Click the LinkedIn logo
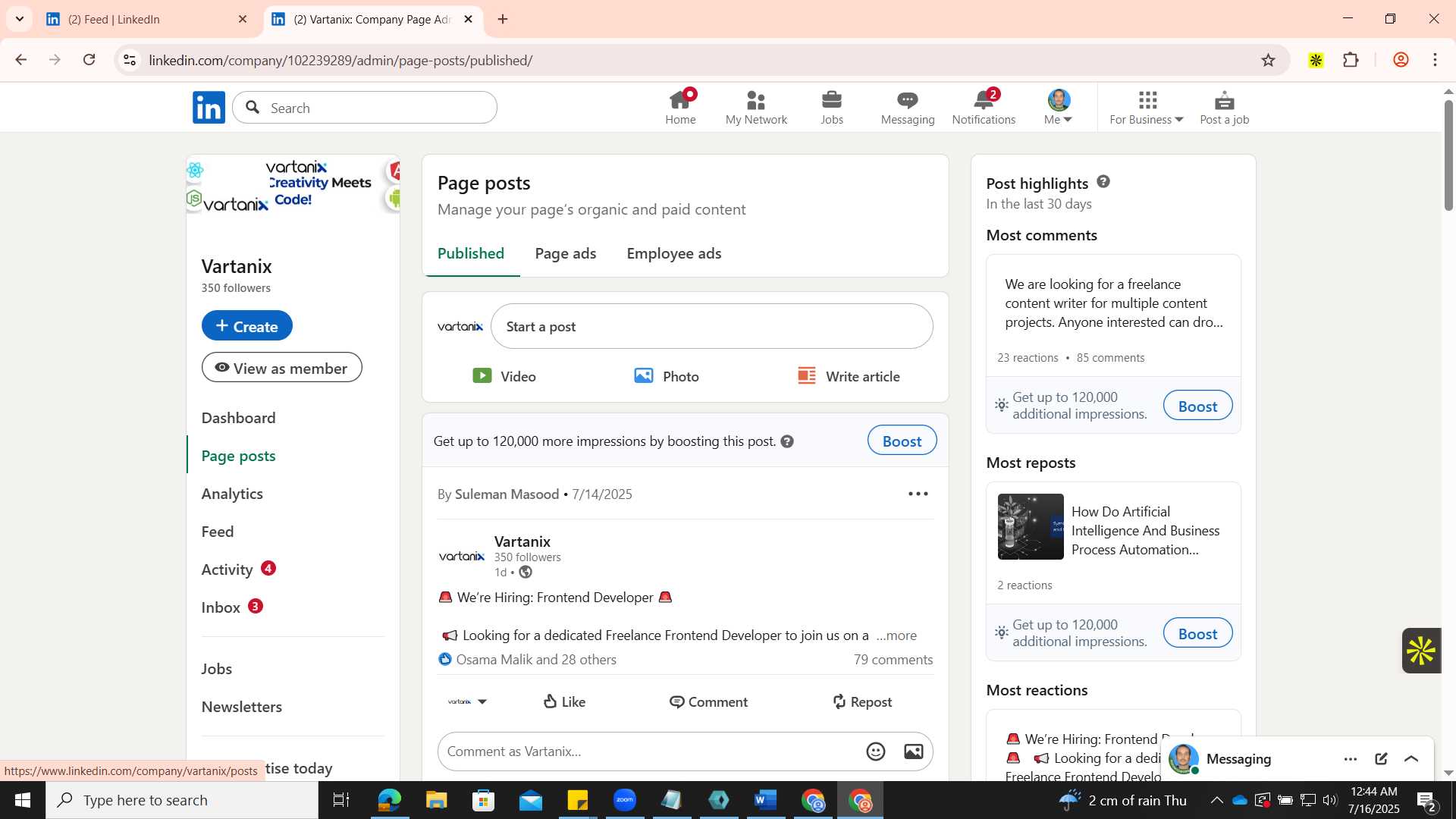 click(209, 108)
